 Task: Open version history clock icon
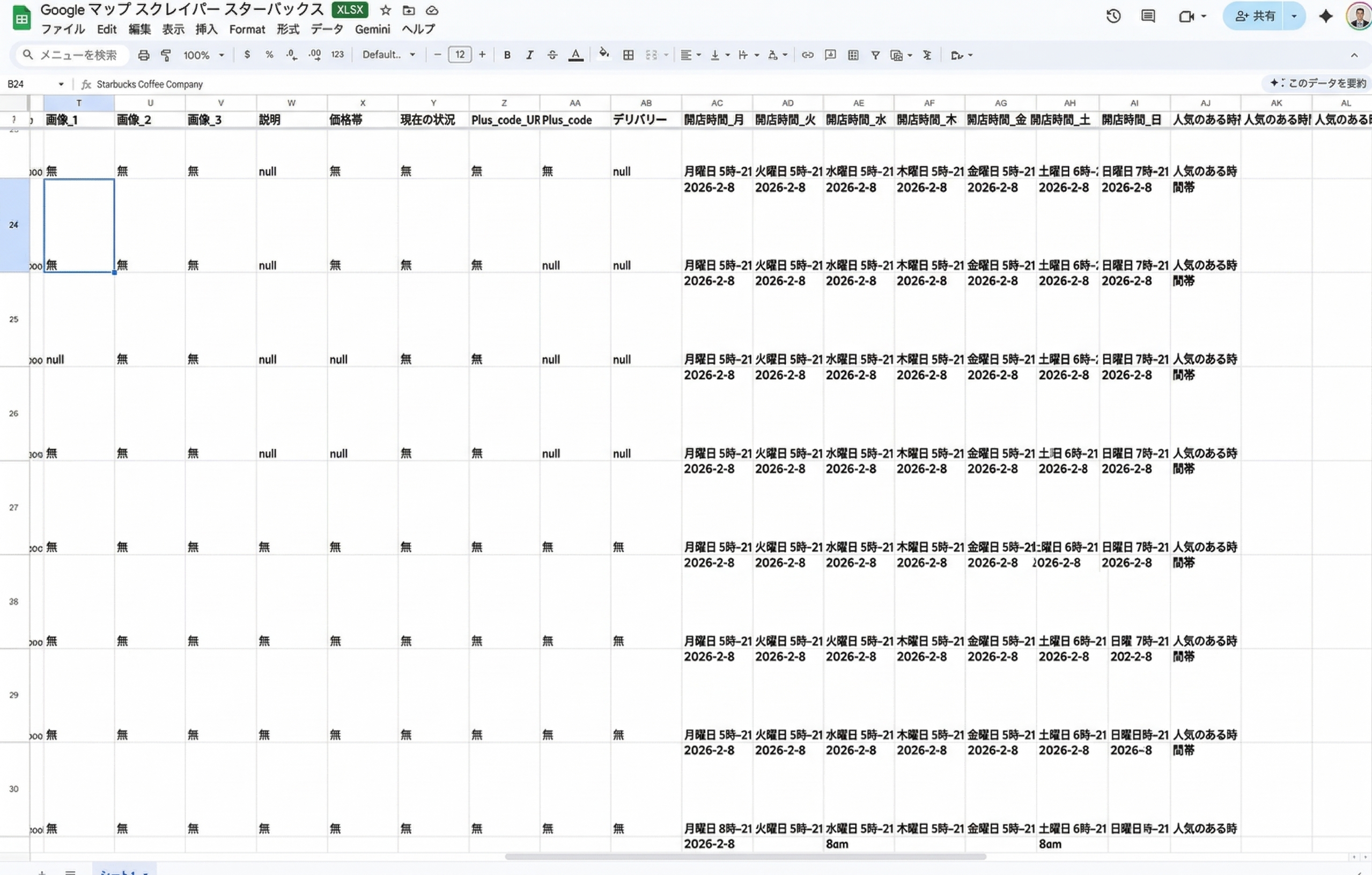tap(1113, 16)
